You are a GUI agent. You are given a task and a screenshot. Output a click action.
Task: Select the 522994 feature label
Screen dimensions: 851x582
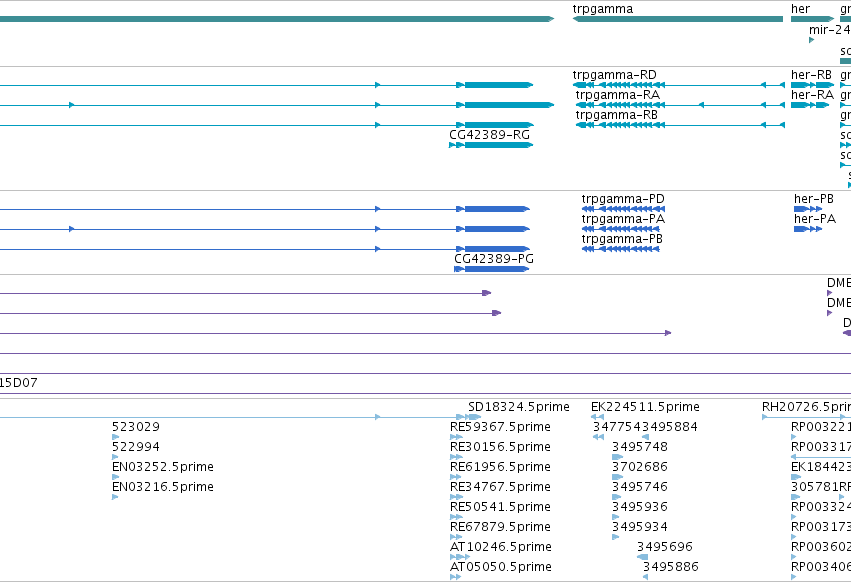coord(136,446)
